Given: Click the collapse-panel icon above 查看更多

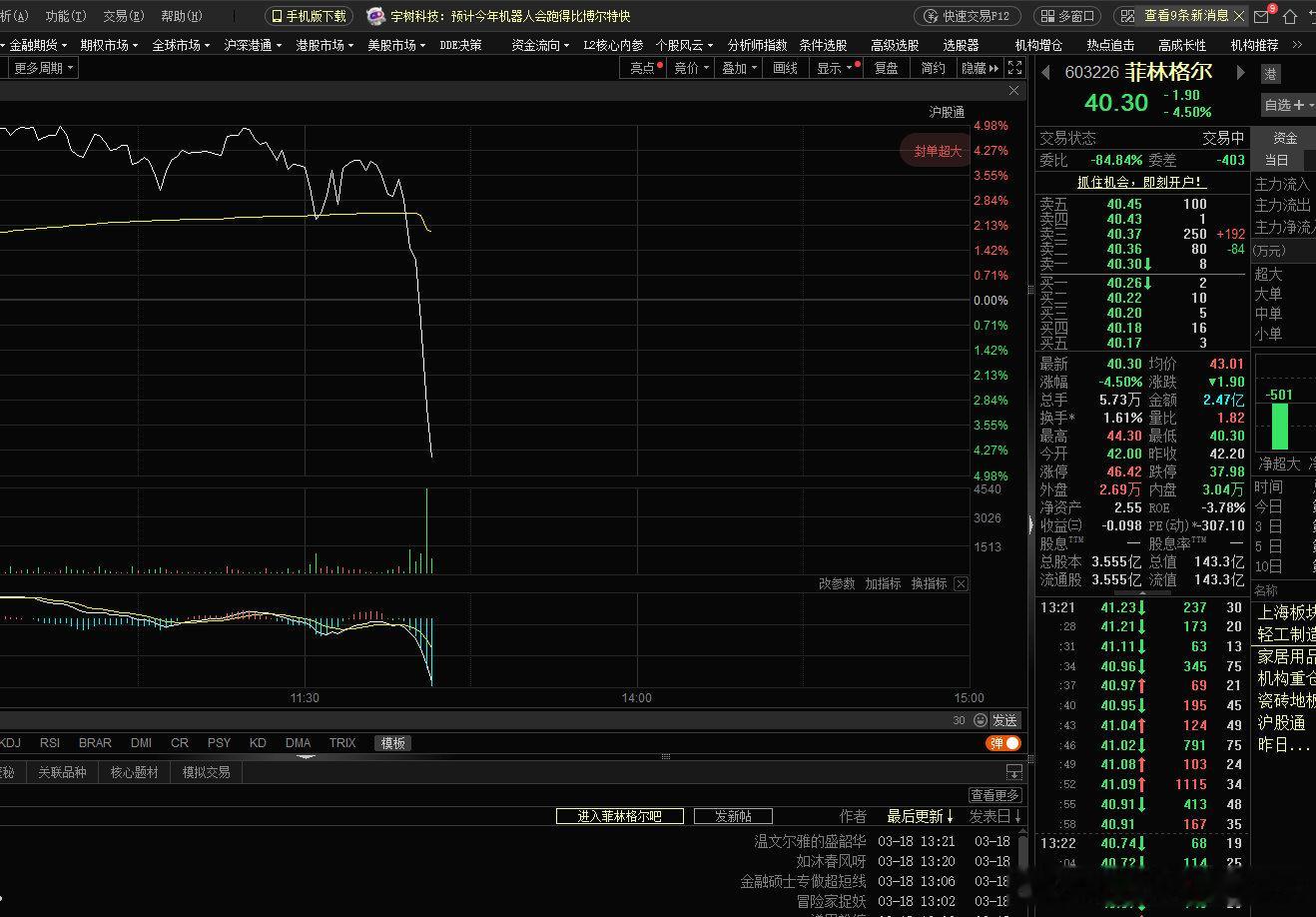Looking at the screenshot, I should [x=1013, y=772].
